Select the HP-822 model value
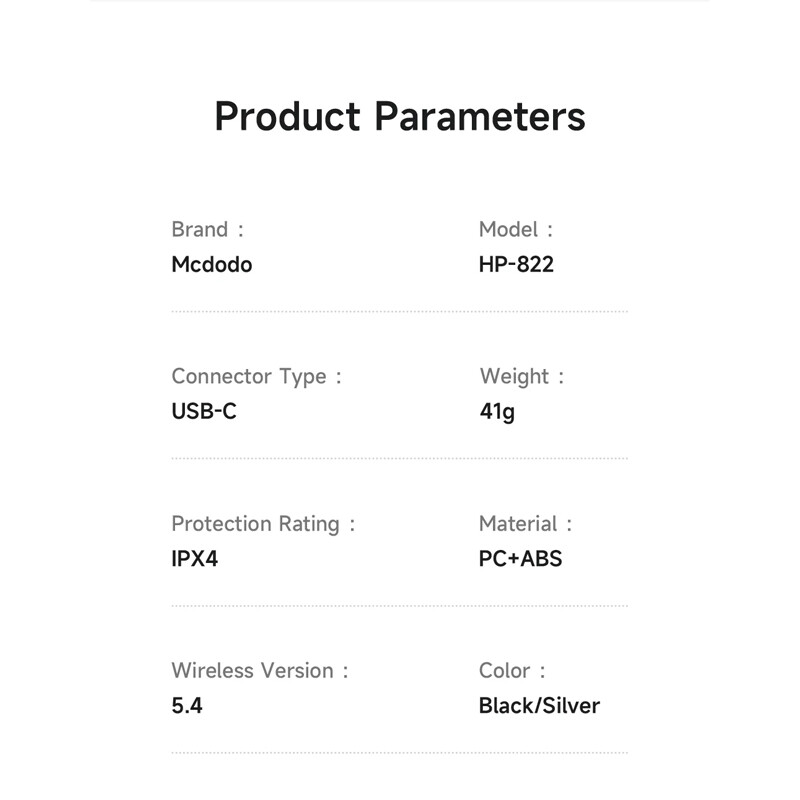Image resolution: width=800 pixels, height=800 pixels. click(516, 265)
